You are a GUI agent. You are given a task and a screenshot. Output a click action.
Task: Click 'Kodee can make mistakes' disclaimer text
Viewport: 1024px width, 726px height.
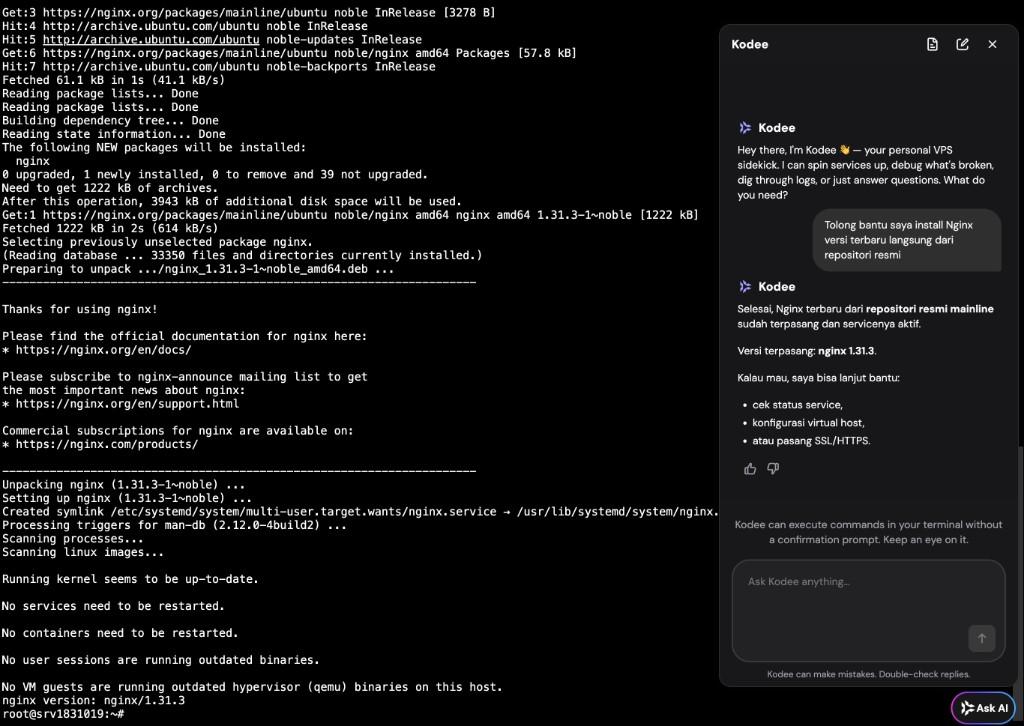[868, 674]
